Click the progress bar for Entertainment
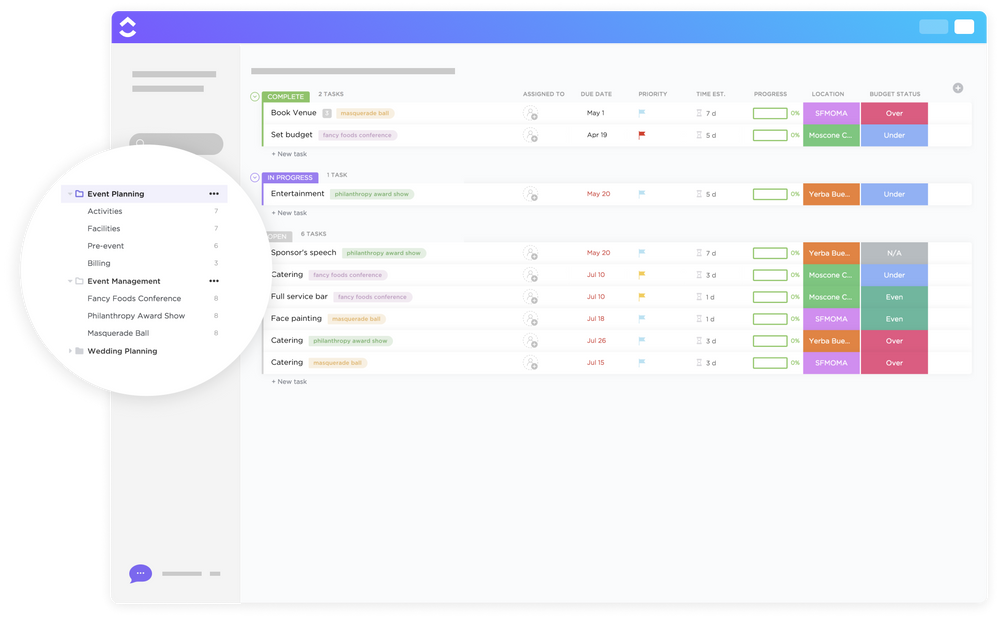Image resolution: width=1000 pixels, height=618 pixels. 770,194
